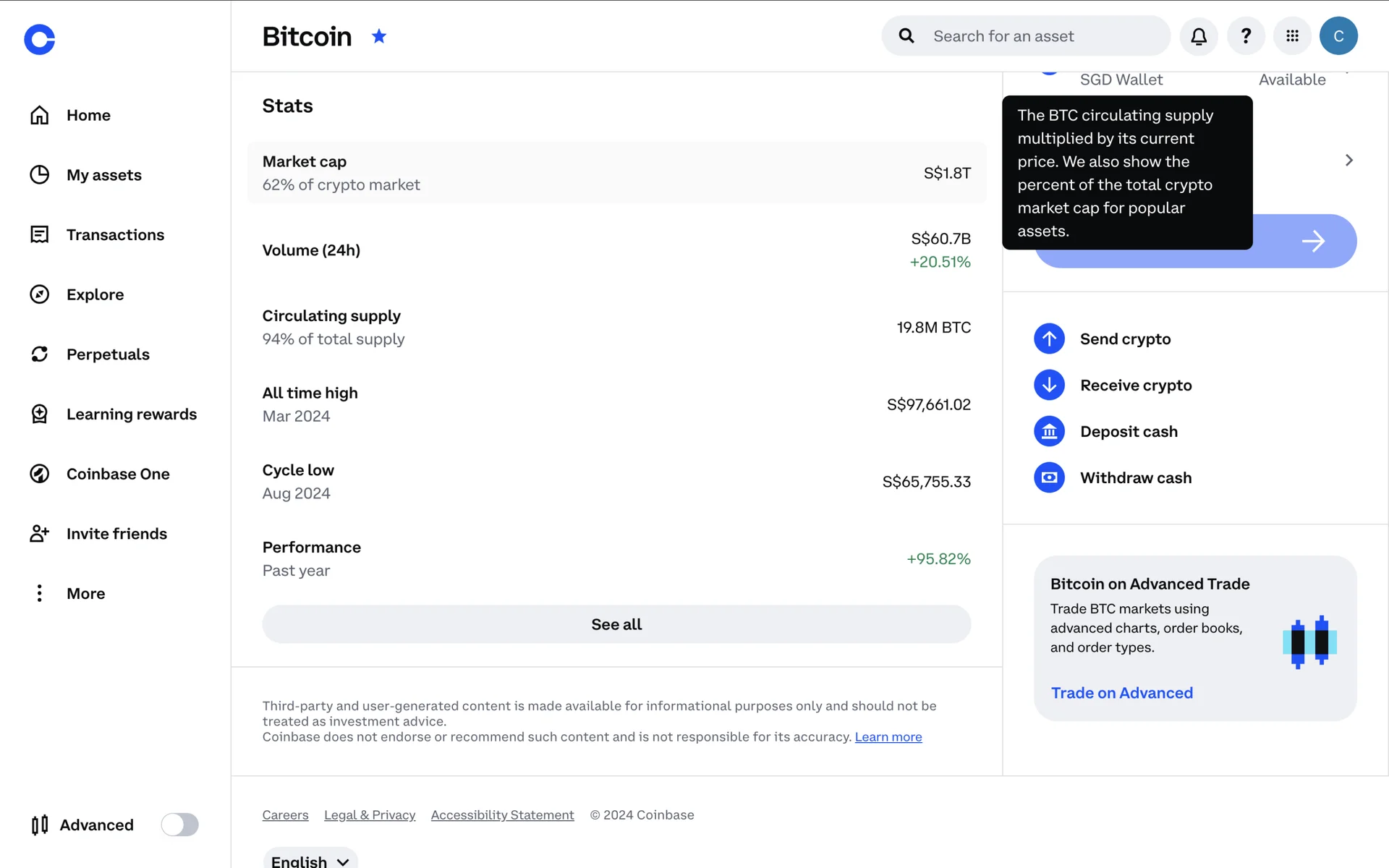Open your profile avatar menu
Screen dimensions: 1389x868
point(1339,35)
